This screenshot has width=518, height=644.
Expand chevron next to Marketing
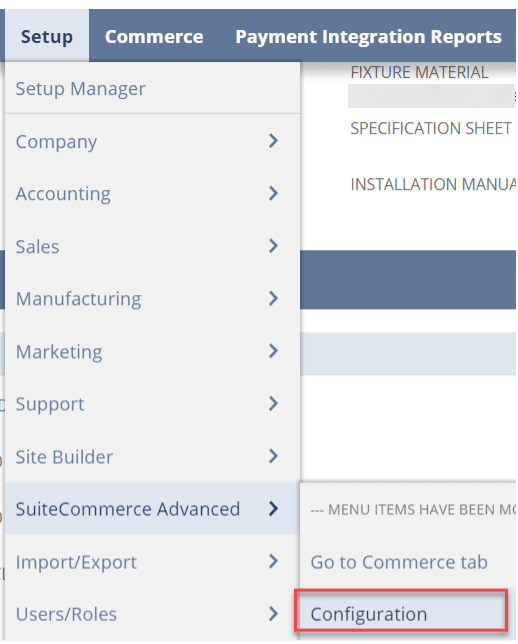coord(273,351)
